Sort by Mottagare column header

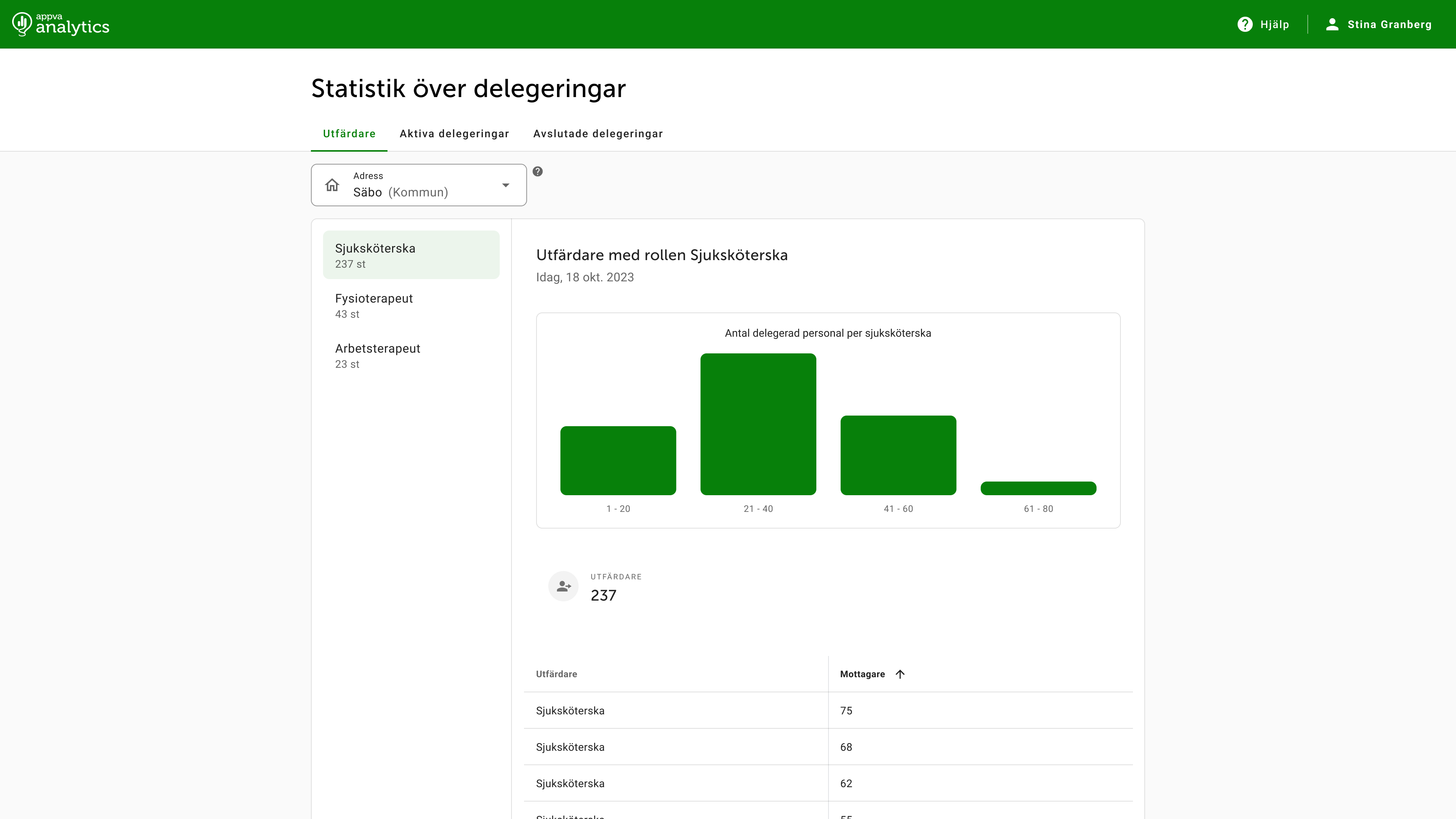pyautogui.click(x=862, y=674)
